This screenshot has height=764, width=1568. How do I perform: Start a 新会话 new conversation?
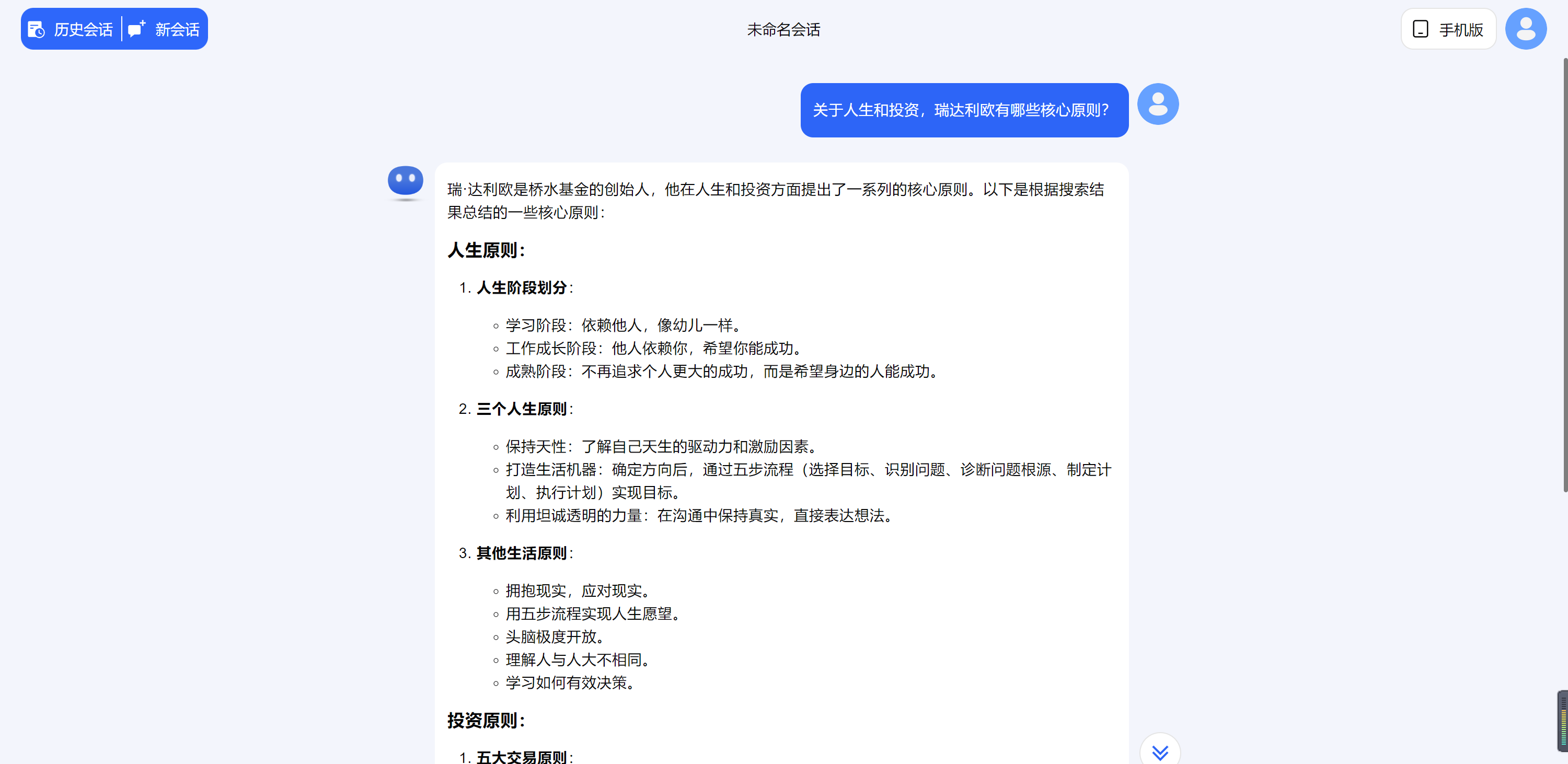coord(177,29)
